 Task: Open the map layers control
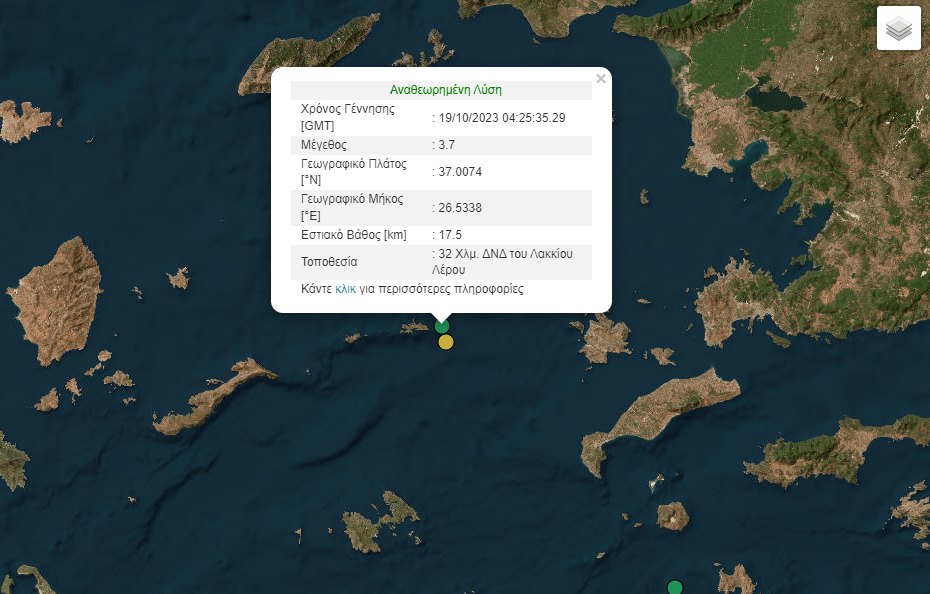click(898, 28)
